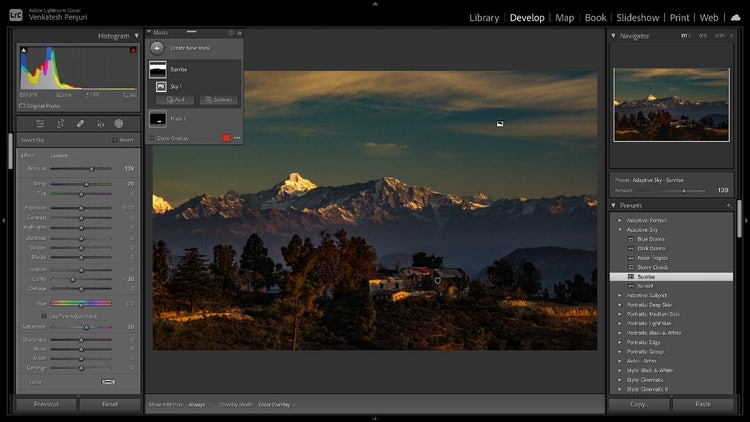Click the Sky 1 mask component icon
The width and height of the screenshot is (750, 422).
(161, 87)
